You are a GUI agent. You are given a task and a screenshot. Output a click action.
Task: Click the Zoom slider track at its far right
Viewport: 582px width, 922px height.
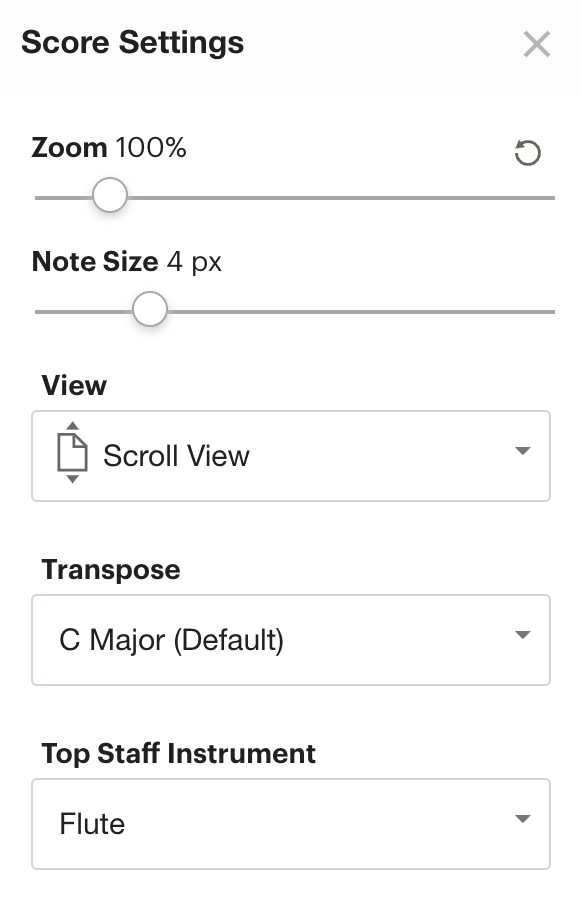(x=550, y=198)
